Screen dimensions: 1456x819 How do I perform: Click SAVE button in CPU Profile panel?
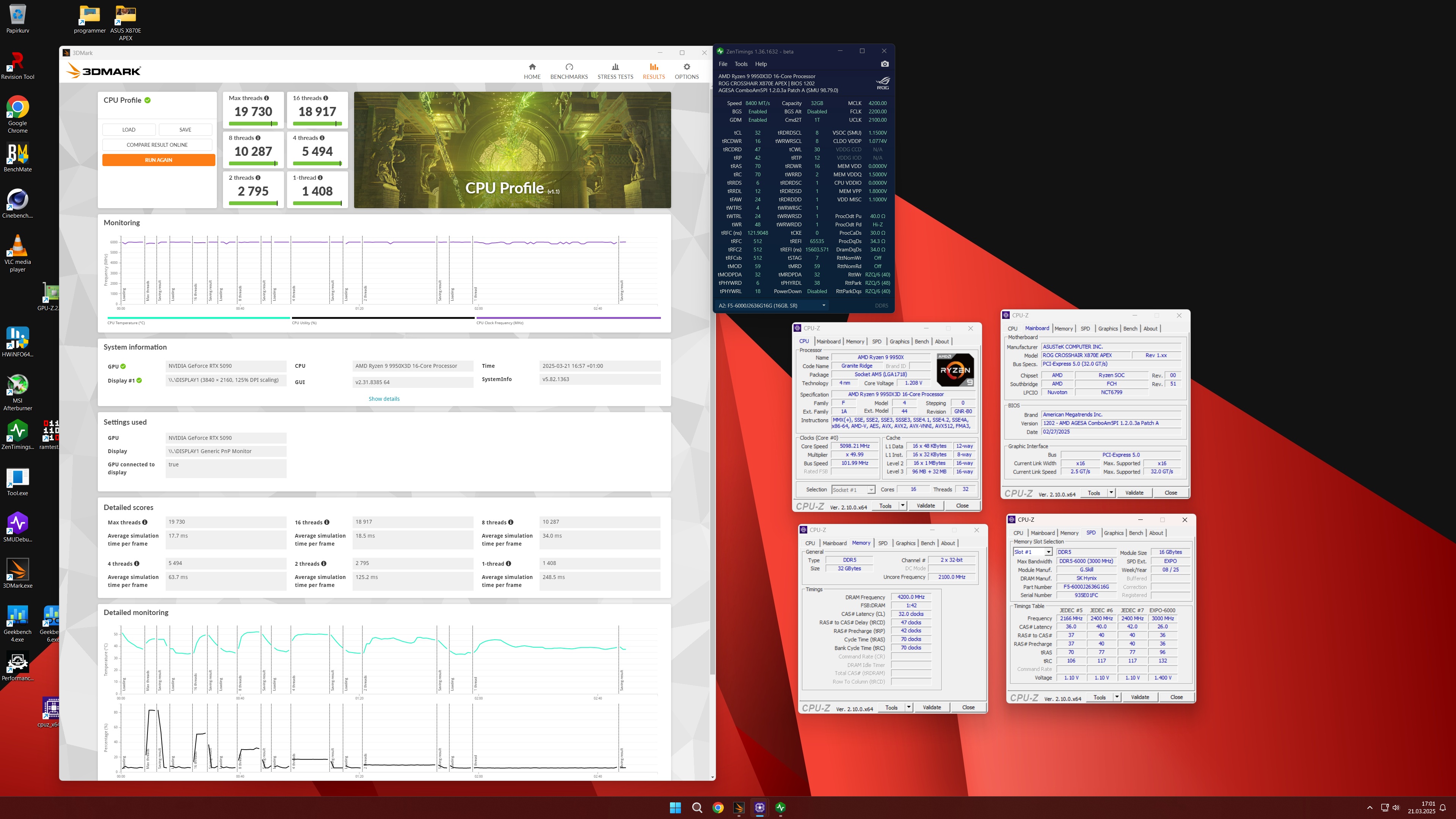point(185,129)
